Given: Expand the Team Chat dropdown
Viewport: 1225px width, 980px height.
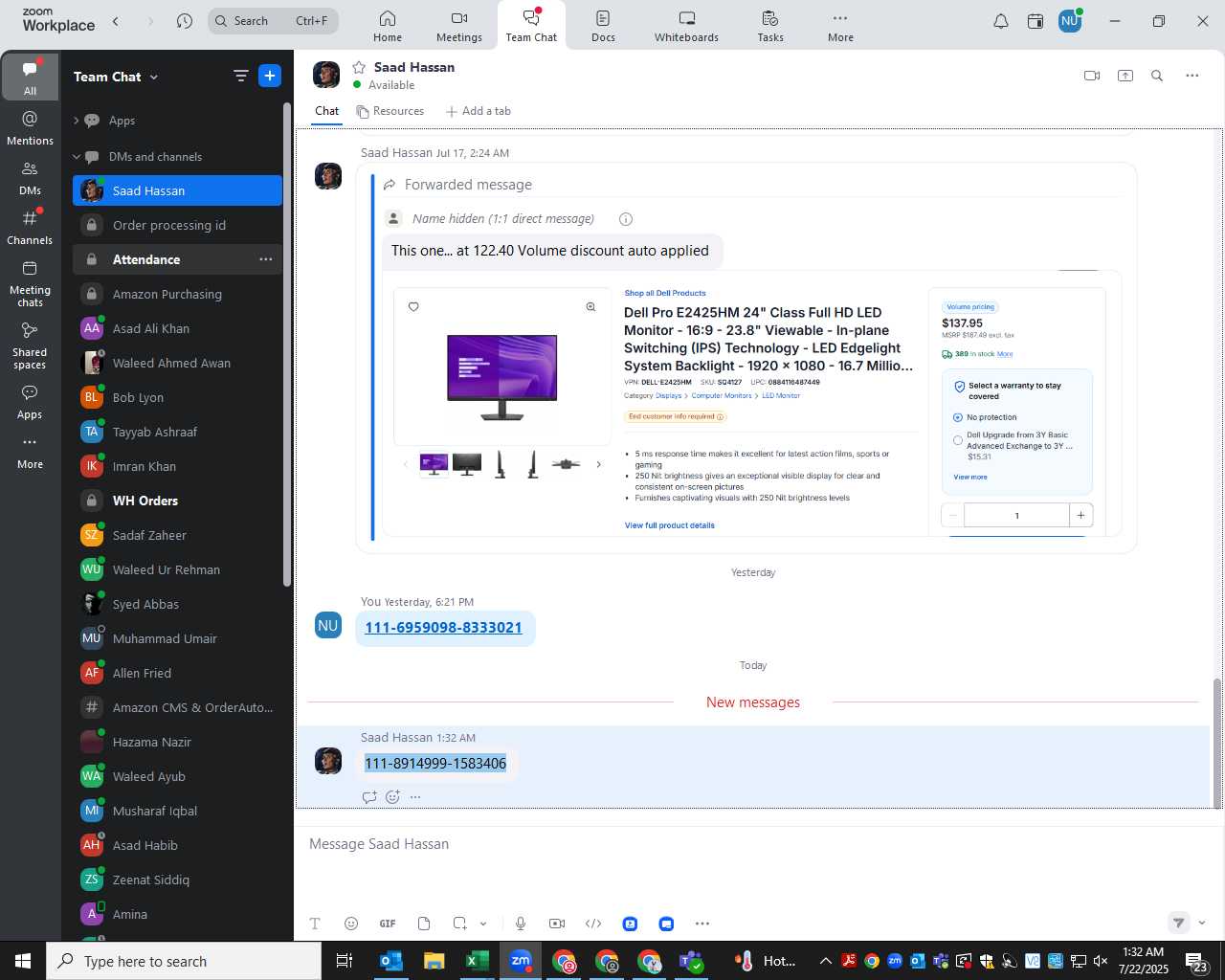Looking at the screenshot, I should pyautogui.click(x=154, y=78).
